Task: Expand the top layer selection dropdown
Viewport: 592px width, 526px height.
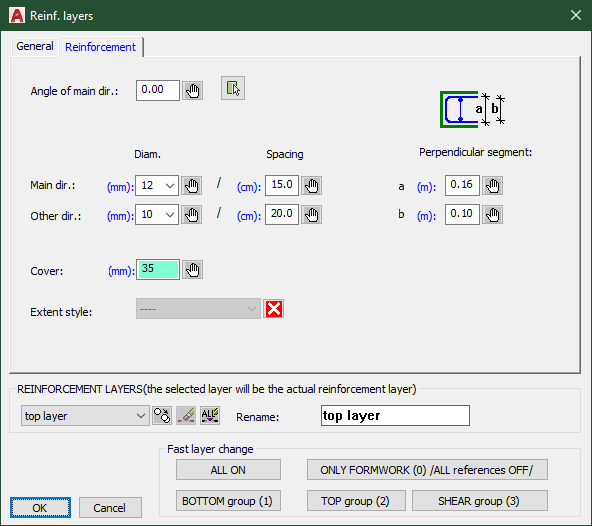Action: [85, 416]
